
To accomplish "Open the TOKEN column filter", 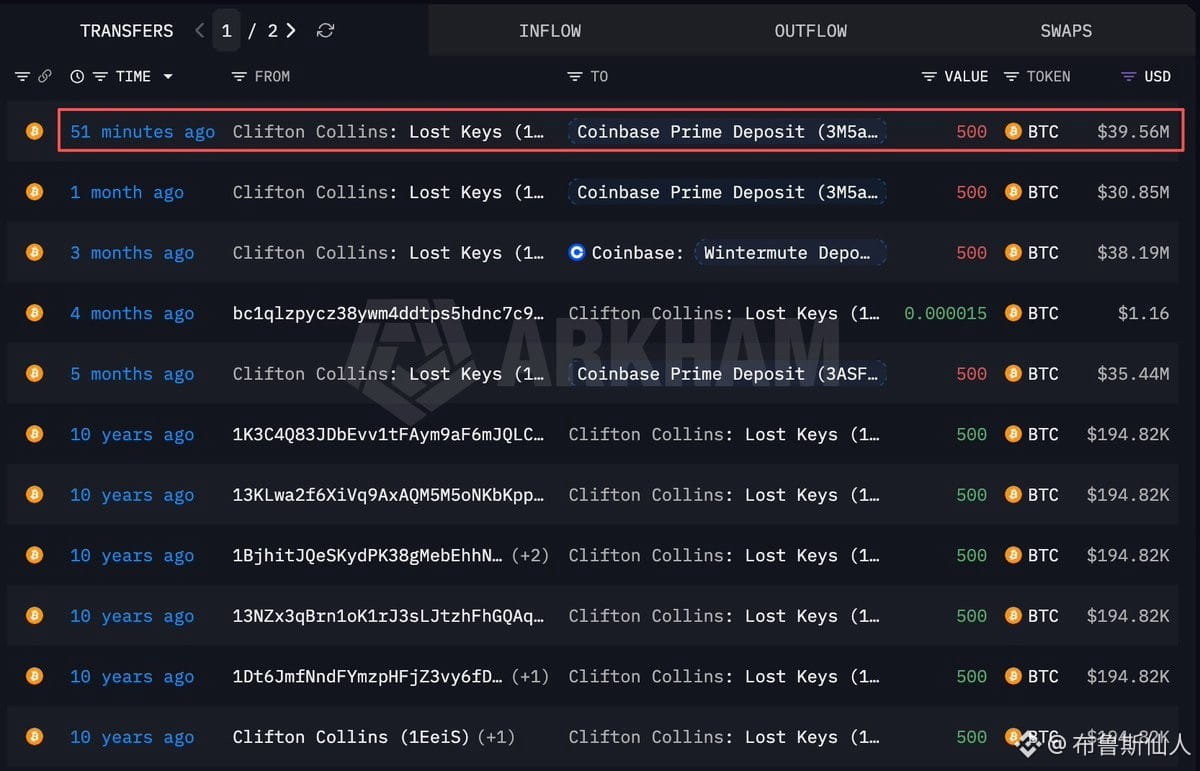I will [x=1011, y=76].
